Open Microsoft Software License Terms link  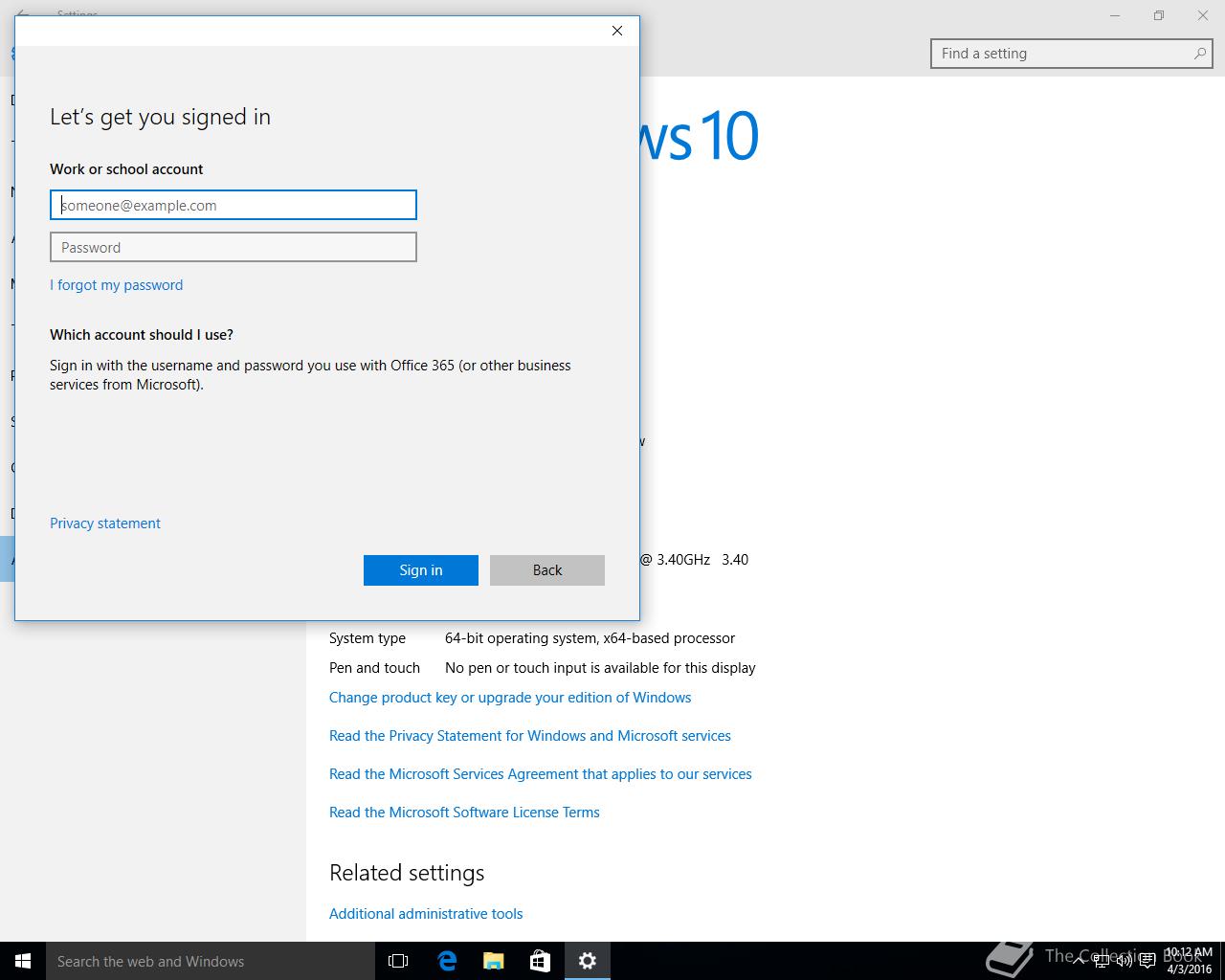click(464, 813)
